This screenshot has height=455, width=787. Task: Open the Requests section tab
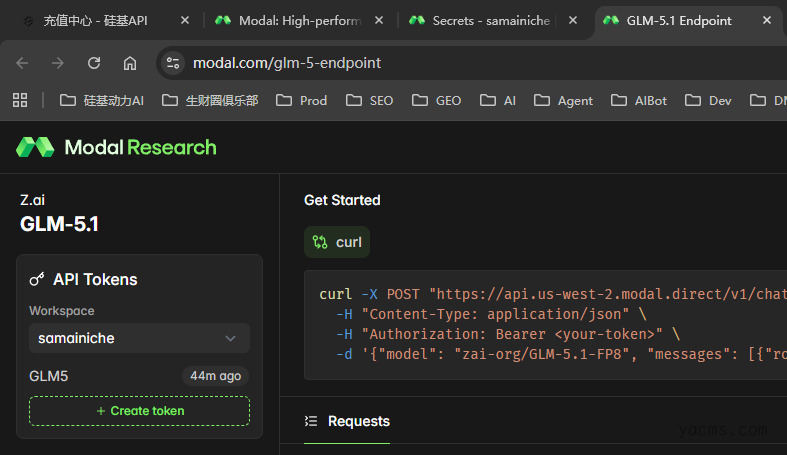tap(358, 421)
